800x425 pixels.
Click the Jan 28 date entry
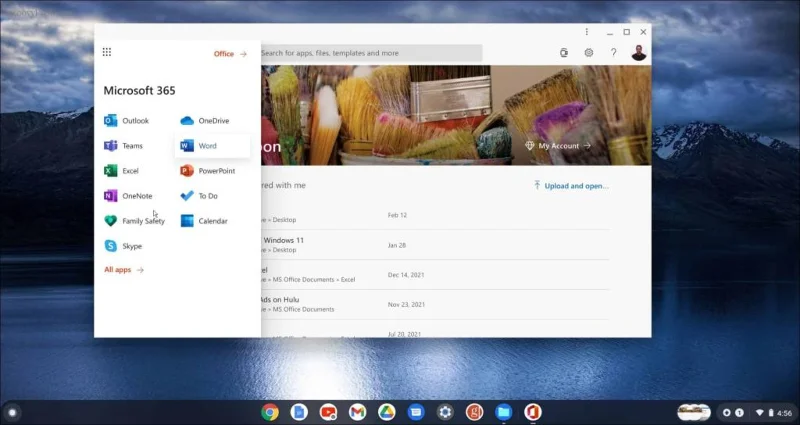point(397,245)
